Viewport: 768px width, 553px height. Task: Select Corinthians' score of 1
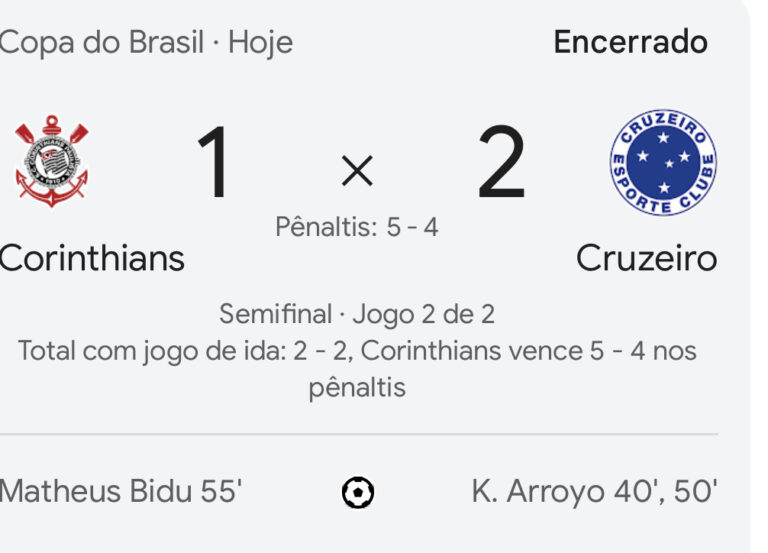[x=215, y=165]
